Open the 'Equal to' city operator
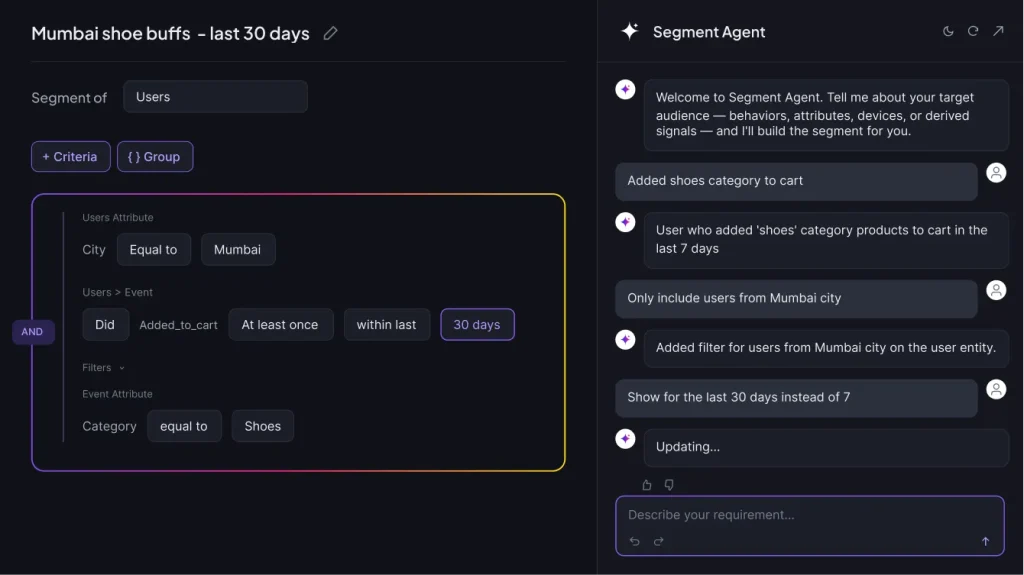 (153, 250)
